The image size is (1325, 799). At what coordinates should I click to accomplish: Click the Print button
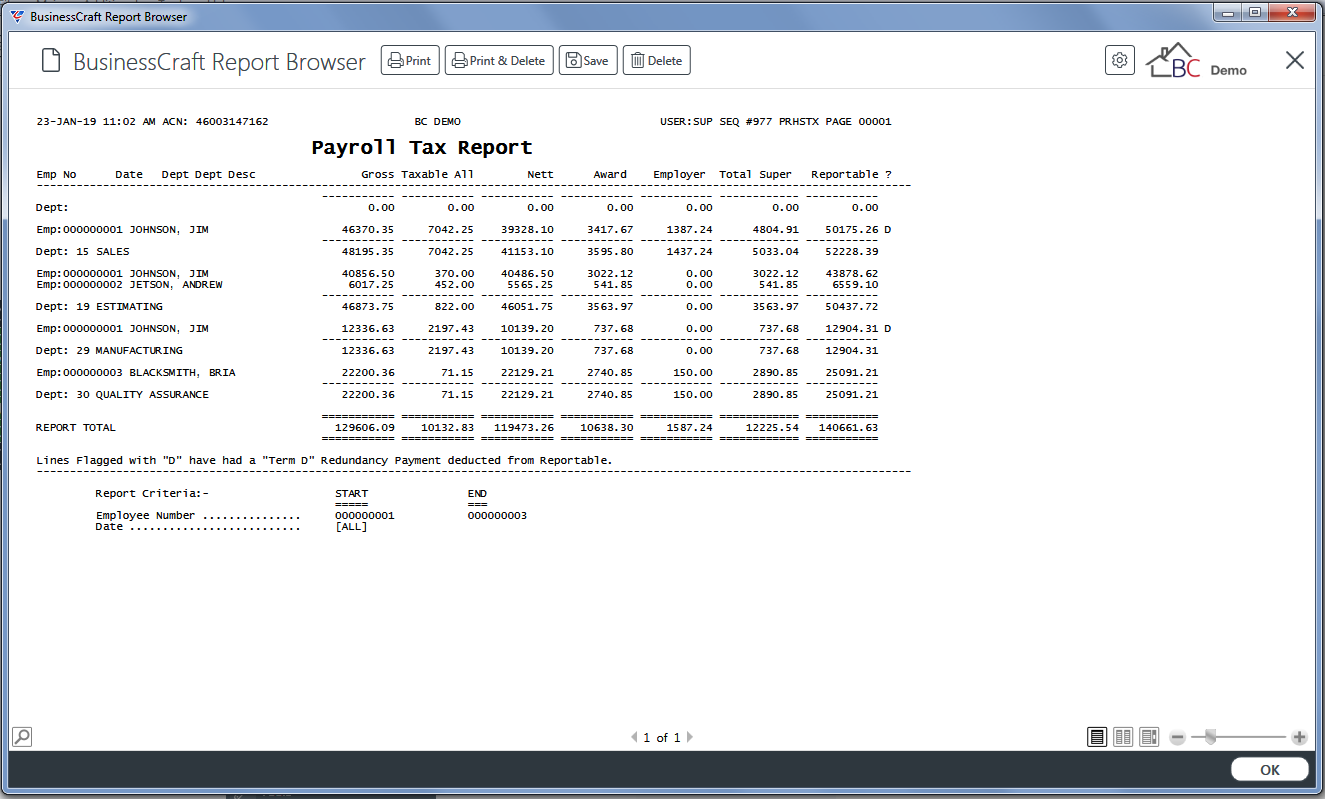coord(410,60)
